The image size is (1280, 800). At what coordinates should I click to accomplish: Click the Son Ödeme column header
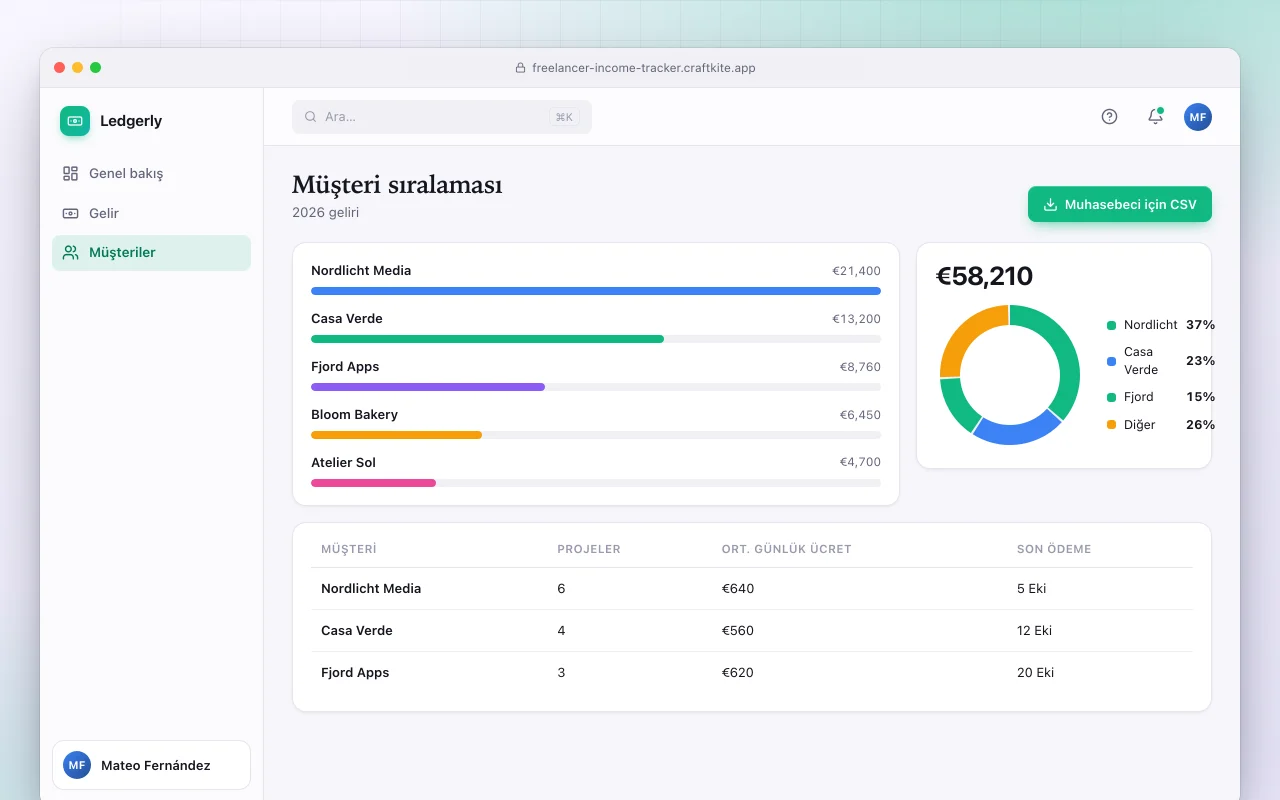coord(1054,549)
